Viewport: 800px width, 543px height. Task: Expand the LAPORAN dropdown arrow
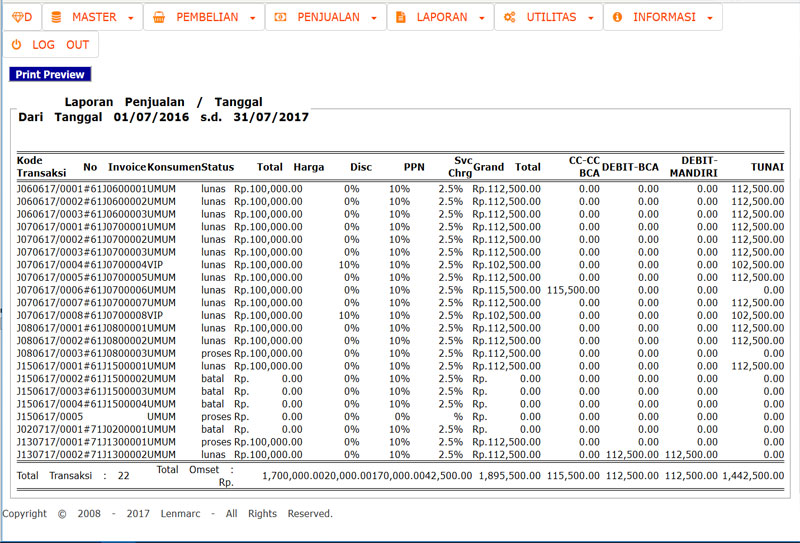[x=482, y=18]
